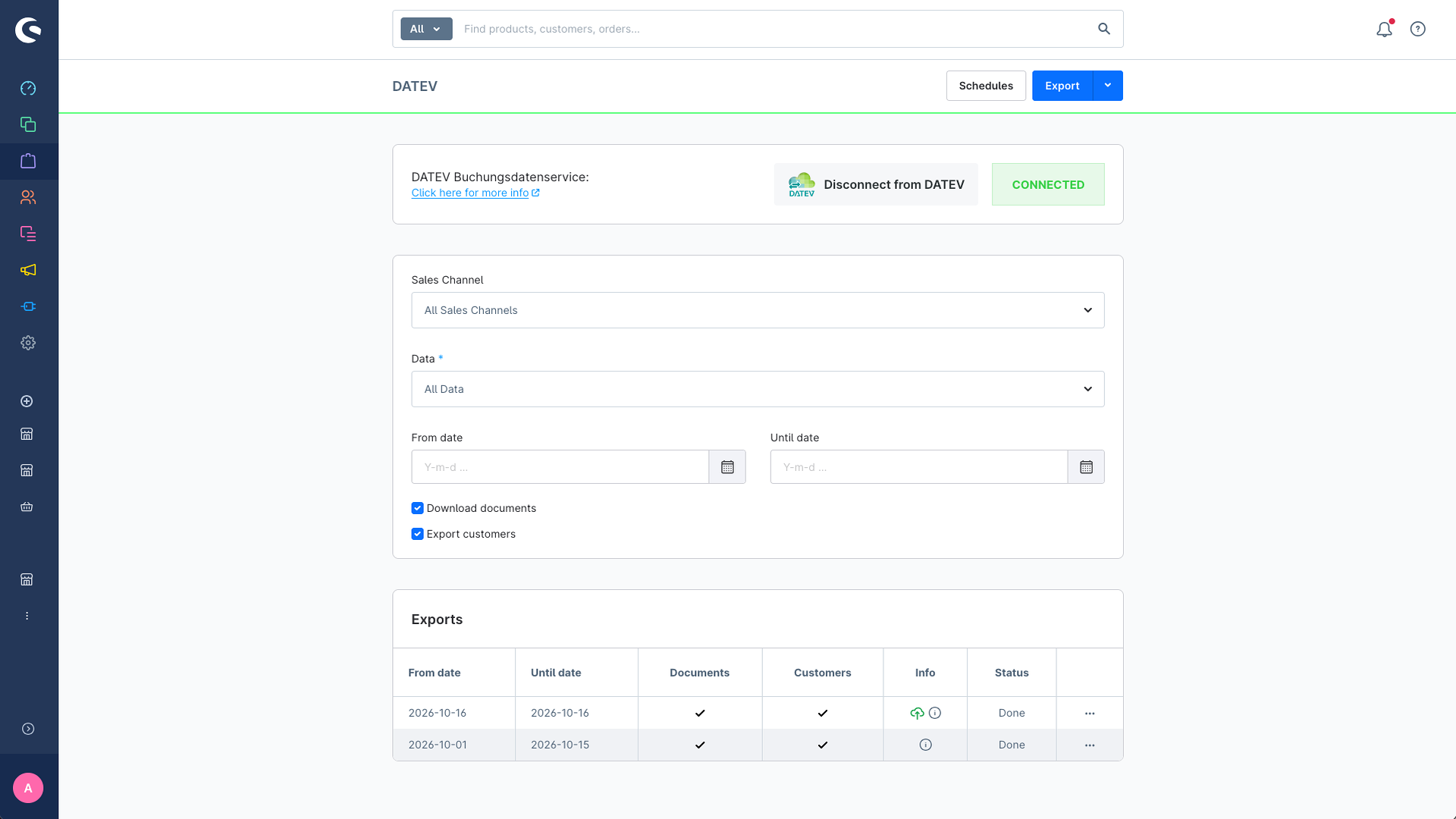
Task: Uncheck Download documents checkbox
Action: (x=417, y=508)
